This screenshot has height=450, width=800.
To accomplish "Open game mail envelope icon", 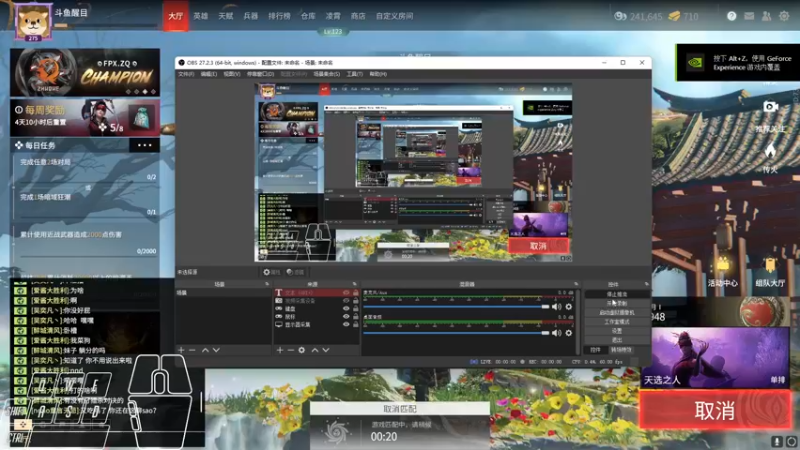I will 749,16.
